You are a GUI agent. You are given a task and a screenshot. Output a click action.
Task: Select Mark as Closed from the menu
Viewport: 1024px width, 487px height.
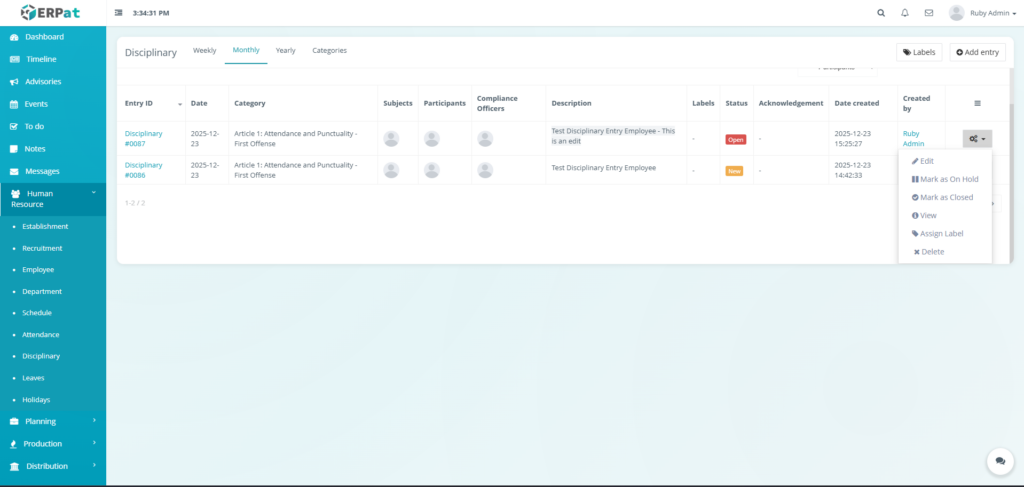(x=942, y=198)
